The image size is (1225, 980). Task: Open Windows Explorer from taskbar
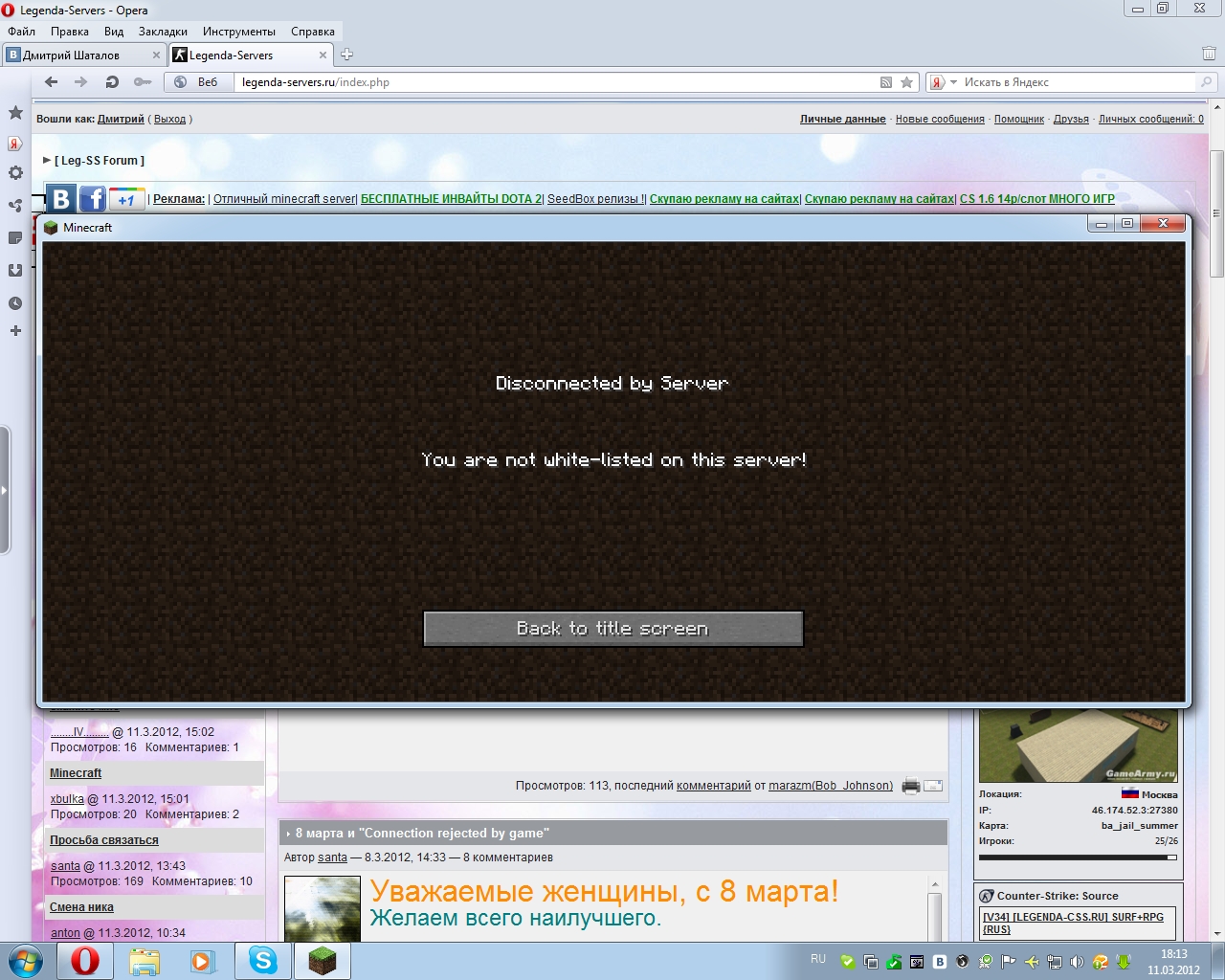145,960
